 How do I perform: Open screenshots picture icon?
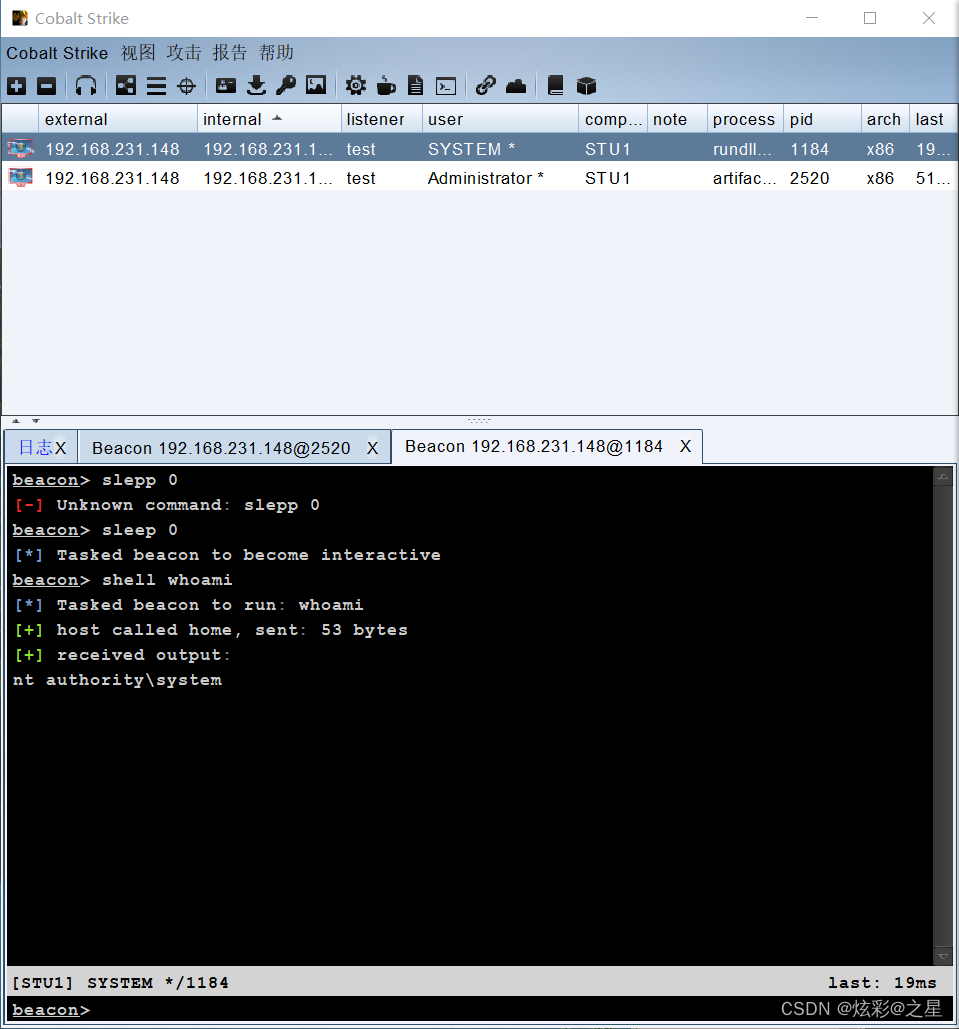point(316,85)
